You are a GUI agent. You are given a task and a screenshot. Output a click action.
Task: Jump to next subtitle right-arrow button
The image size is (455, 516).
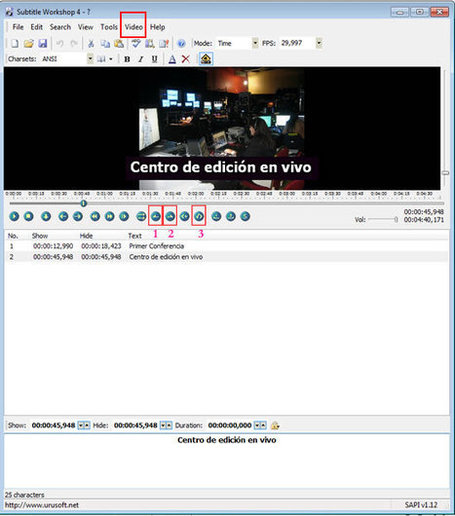coord(78,216)
